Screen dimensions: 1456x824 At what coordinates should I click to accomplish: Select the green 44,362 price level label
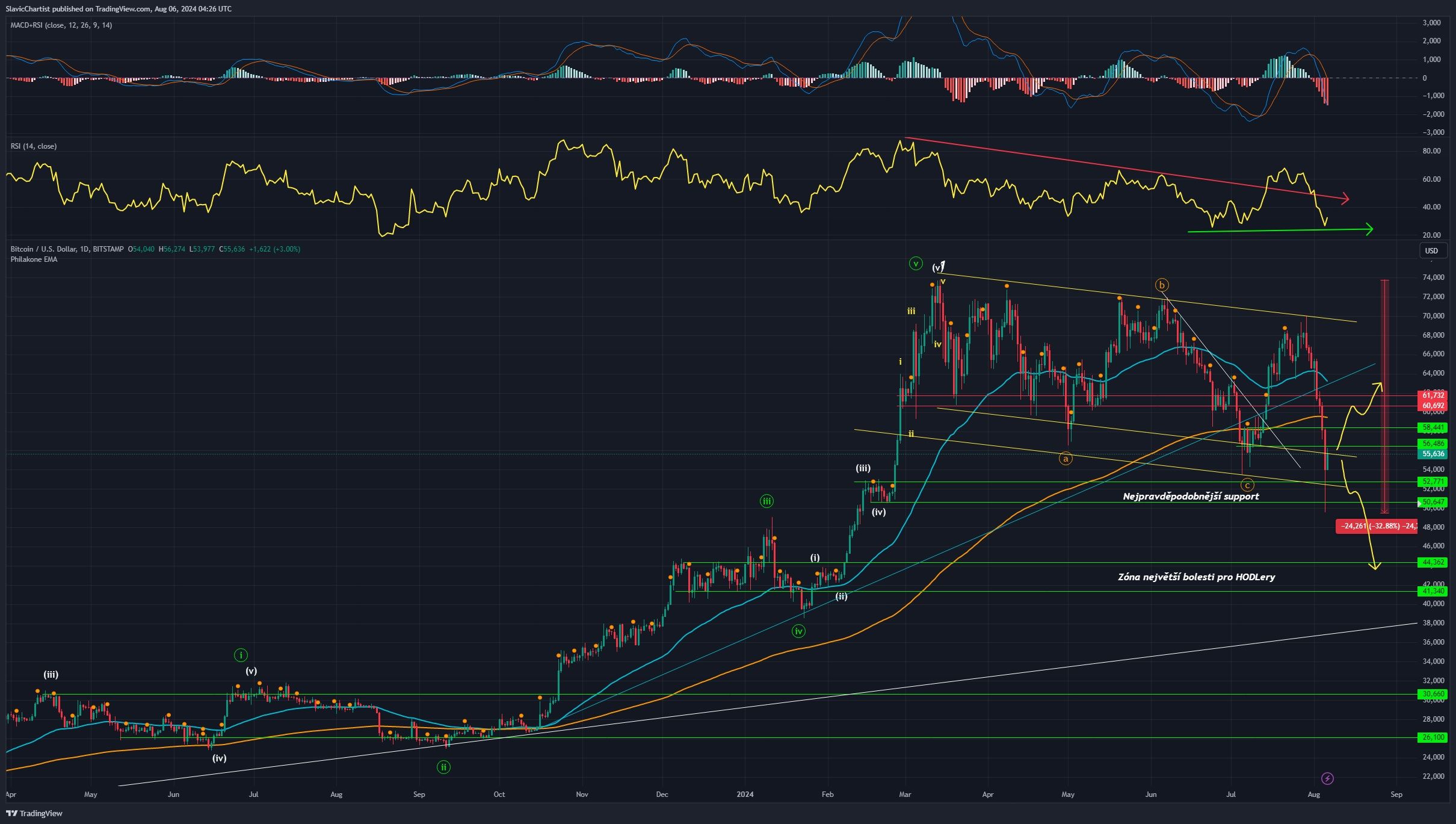(1433, 562)
